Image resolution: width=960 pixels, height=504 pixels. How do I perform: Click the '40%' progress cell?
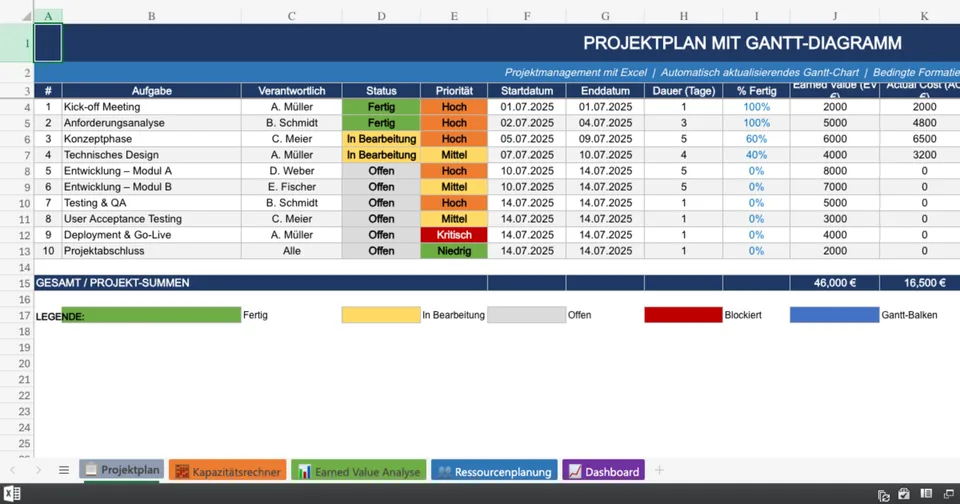756,155
